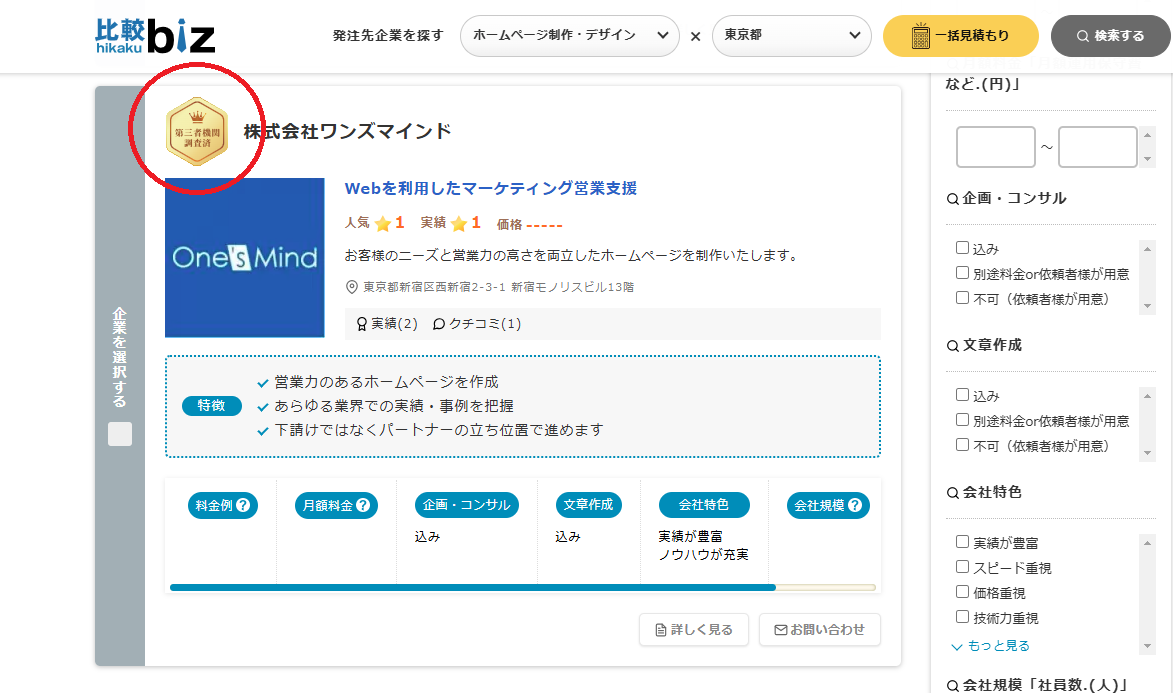This screenshot has width=1173, height=693.
Task: Enable スピード重視 filter checkbox
Action: tap(962, 567)
